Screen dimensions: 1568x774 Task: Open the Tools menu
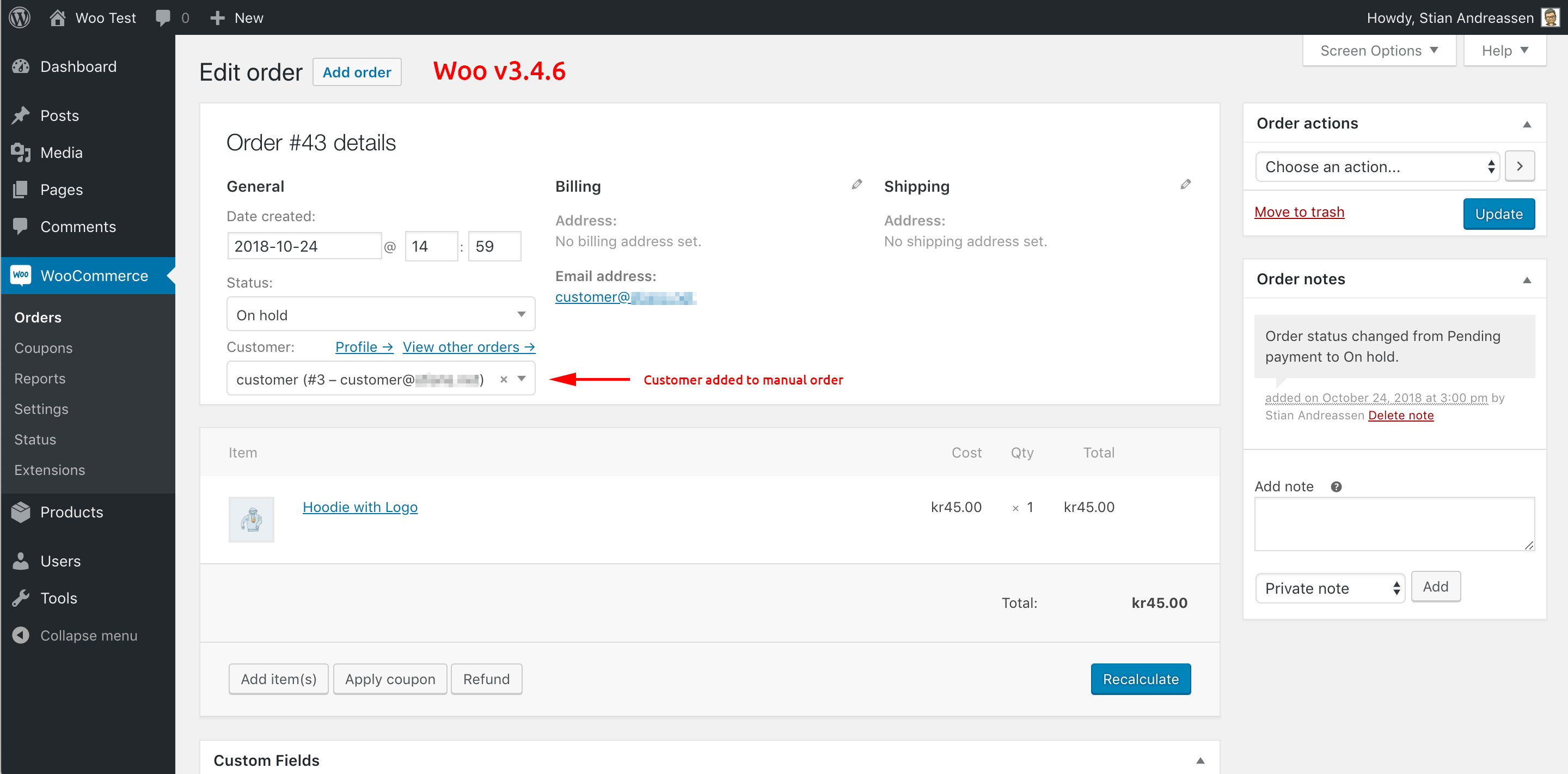click(88, 598)
